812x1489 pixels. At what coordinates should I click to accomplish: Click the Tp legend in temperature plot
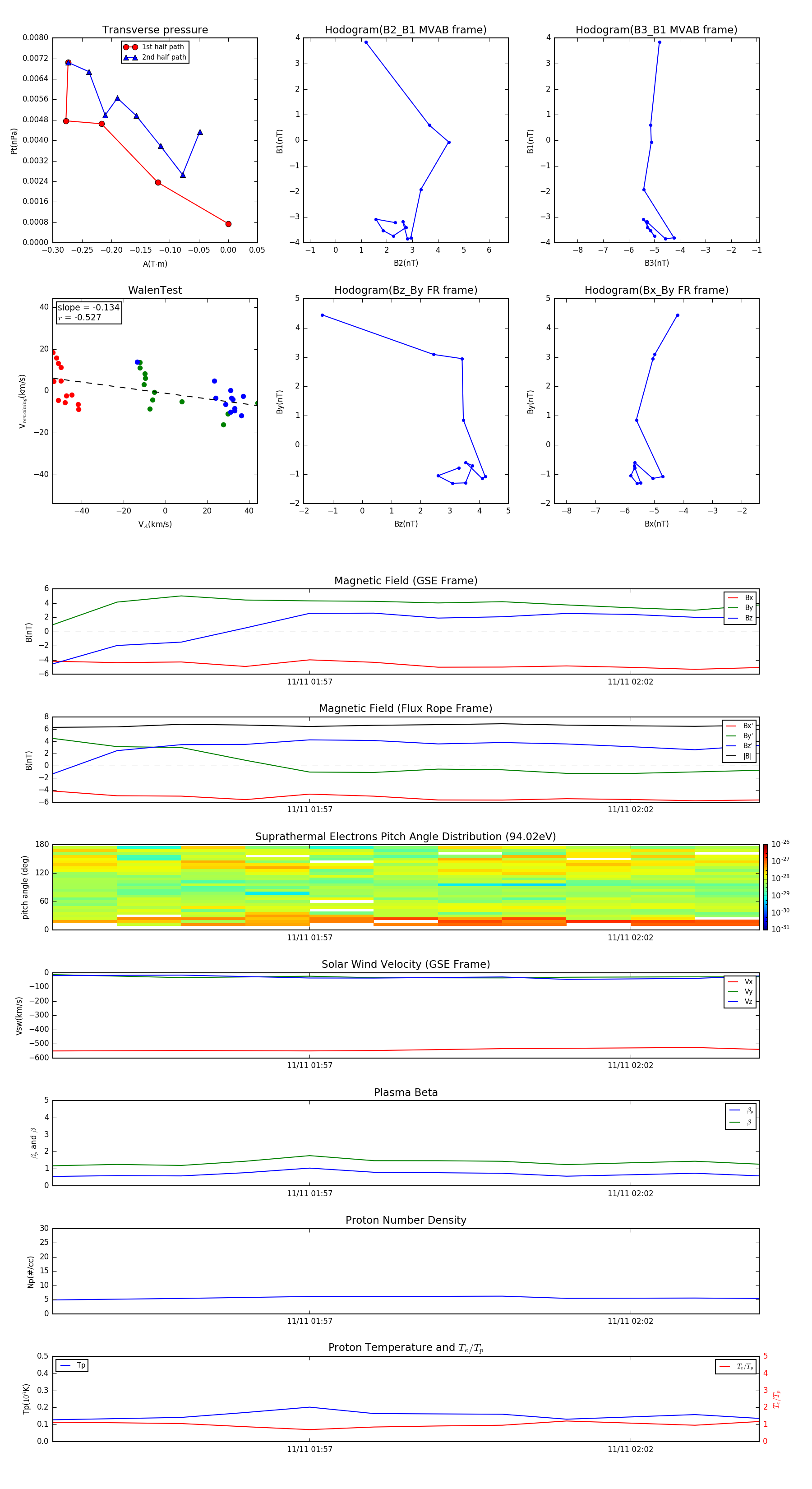click(x=72, y=1365)
